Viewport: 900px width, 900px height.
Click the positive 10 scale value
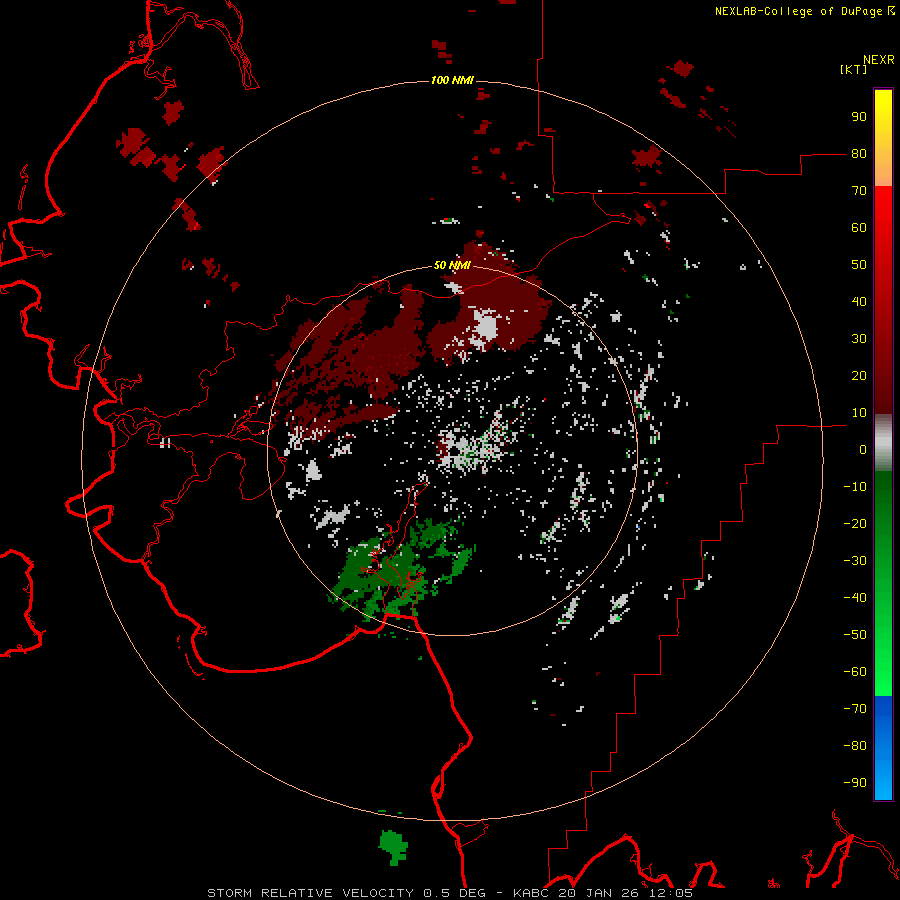(859, 413)
